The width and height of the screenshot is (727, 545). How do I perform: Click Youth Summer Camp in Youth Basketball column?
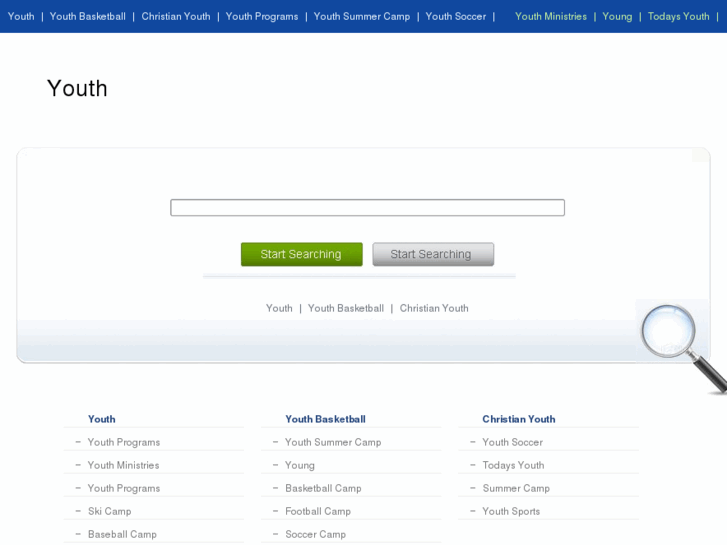333,442
